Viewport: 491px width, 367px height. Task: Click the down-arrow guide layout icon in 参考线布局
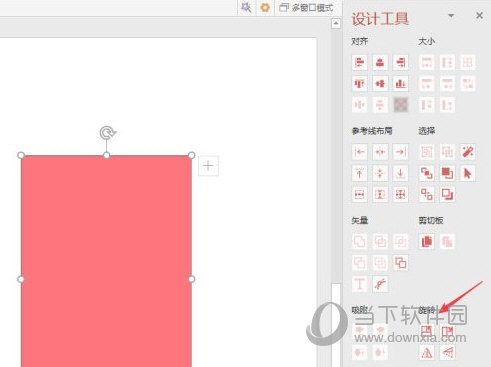tap(400, 173)
